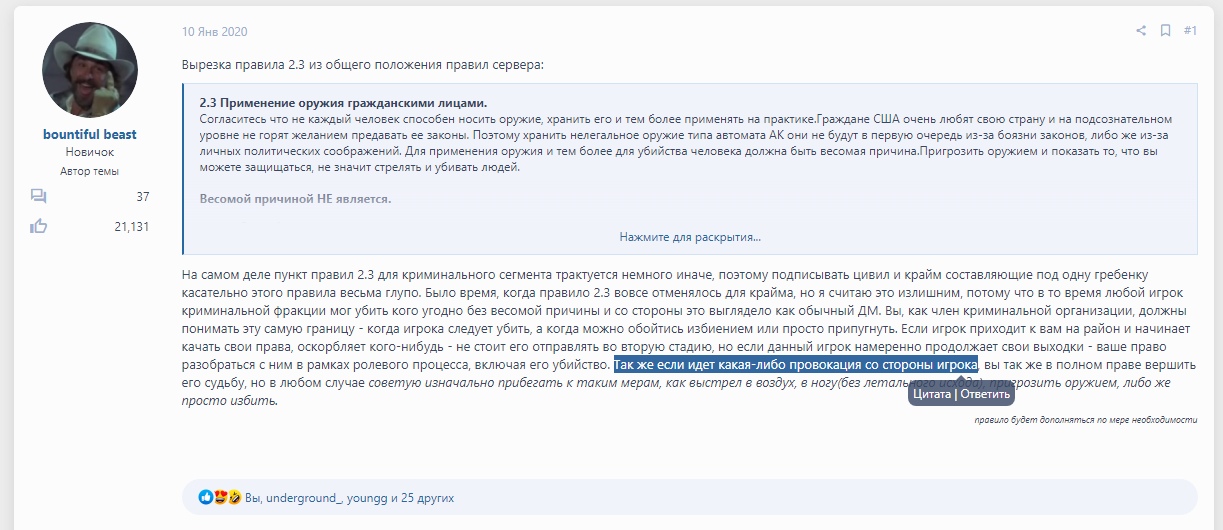The image size is (1223, 530).
Task: Click the post date 10 Янв 2020
Action: [214, 32]
